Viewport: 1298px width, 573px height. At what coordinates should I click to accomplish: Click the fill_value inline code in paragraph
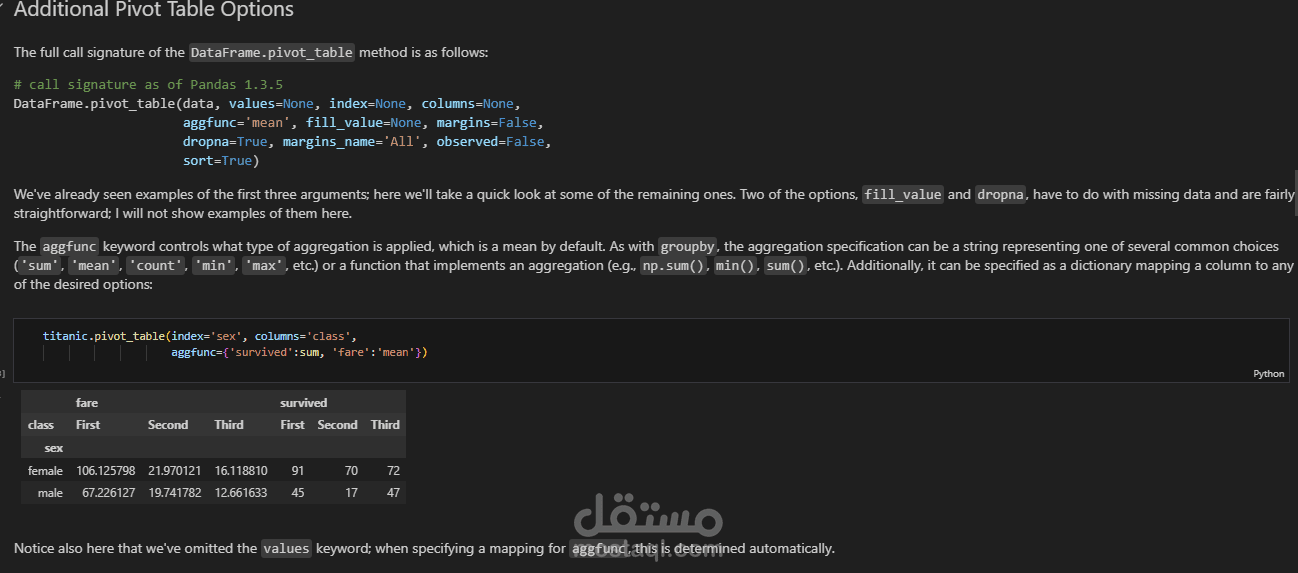click(903, 194)
